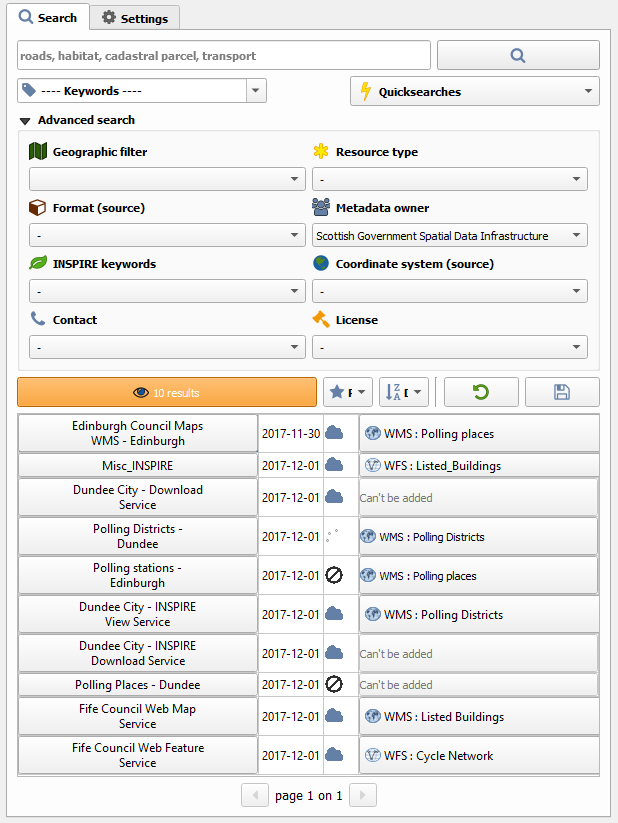The image size is (618, 823).
Task: Click cloud icon in Edinburgh Council Maps row
Action: (334, 433)
